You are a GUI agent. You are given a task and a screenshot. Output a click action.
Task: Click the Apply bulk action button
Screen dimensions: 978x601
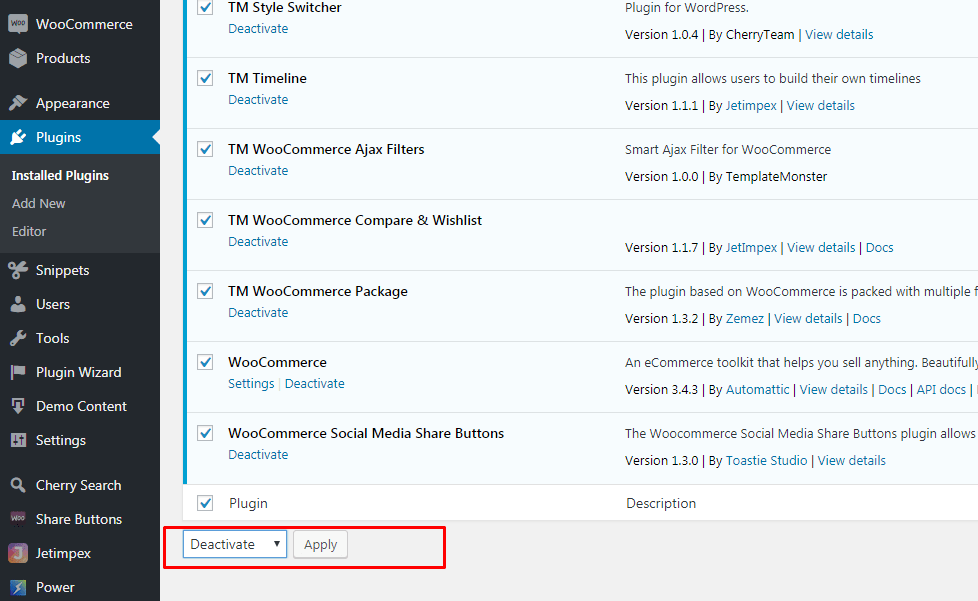point(321,544)
